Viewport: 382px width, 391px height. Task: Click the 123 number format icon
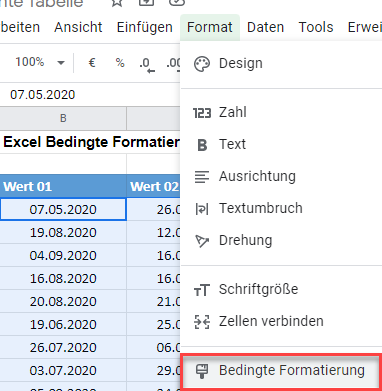[x=202, y=113]
